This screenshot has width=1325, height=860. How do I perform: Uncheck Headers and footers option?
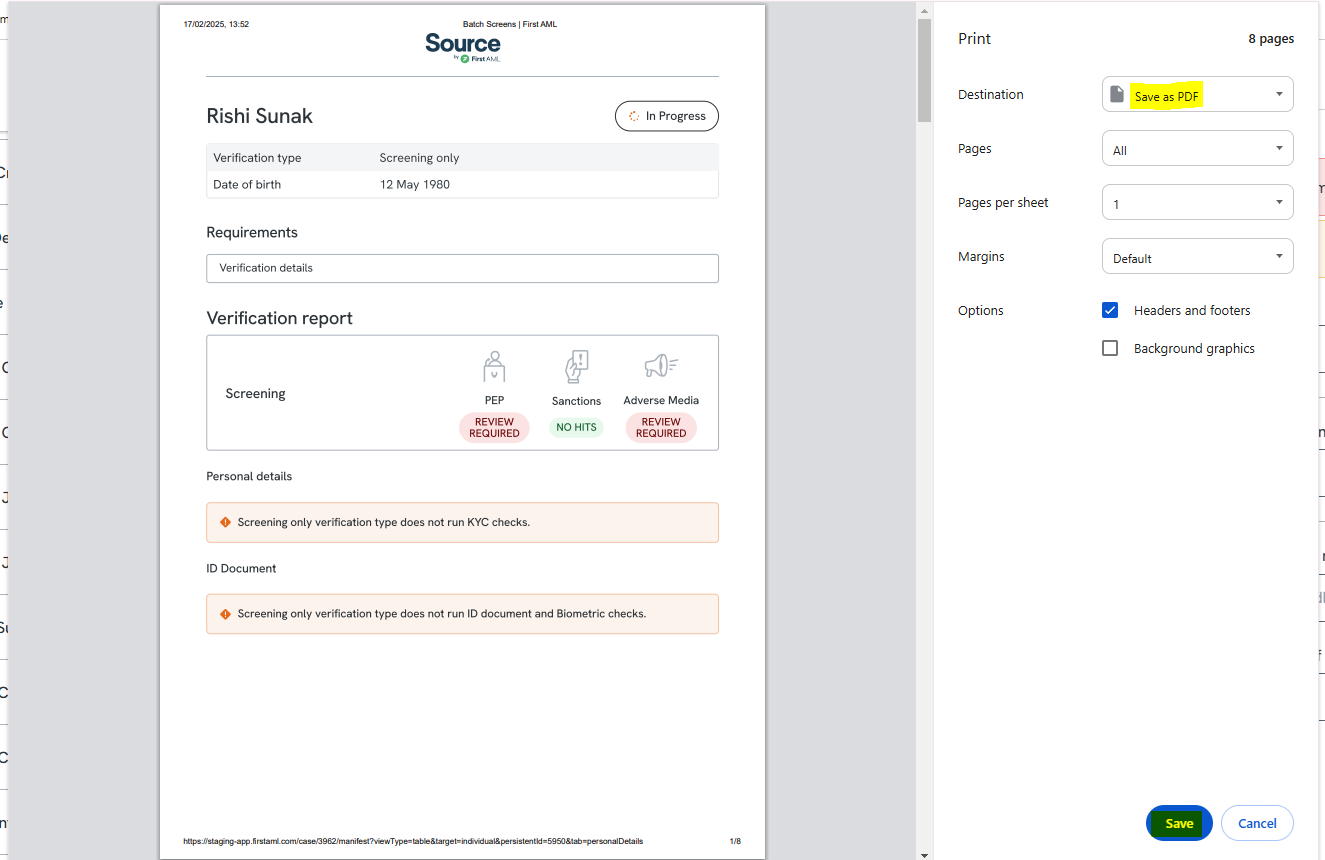coord(1110,310)
